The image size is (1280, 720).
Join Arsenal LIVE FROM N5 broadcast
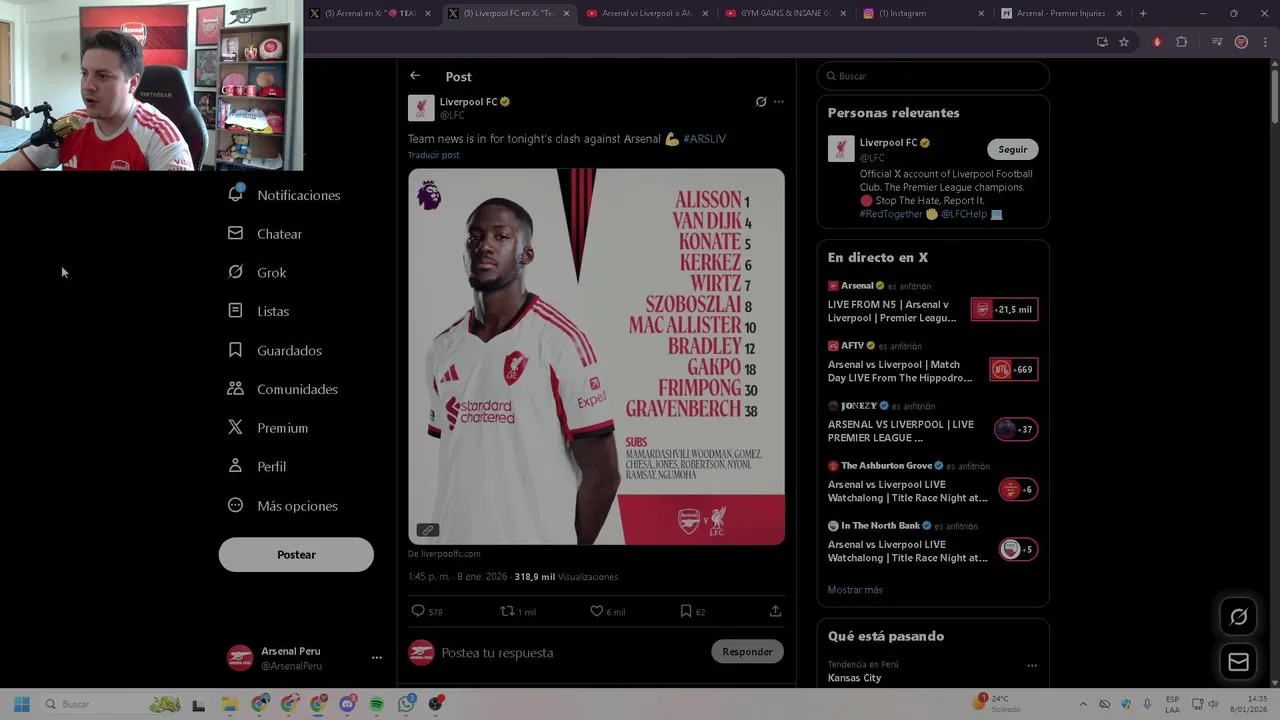(x=893, y=311)
